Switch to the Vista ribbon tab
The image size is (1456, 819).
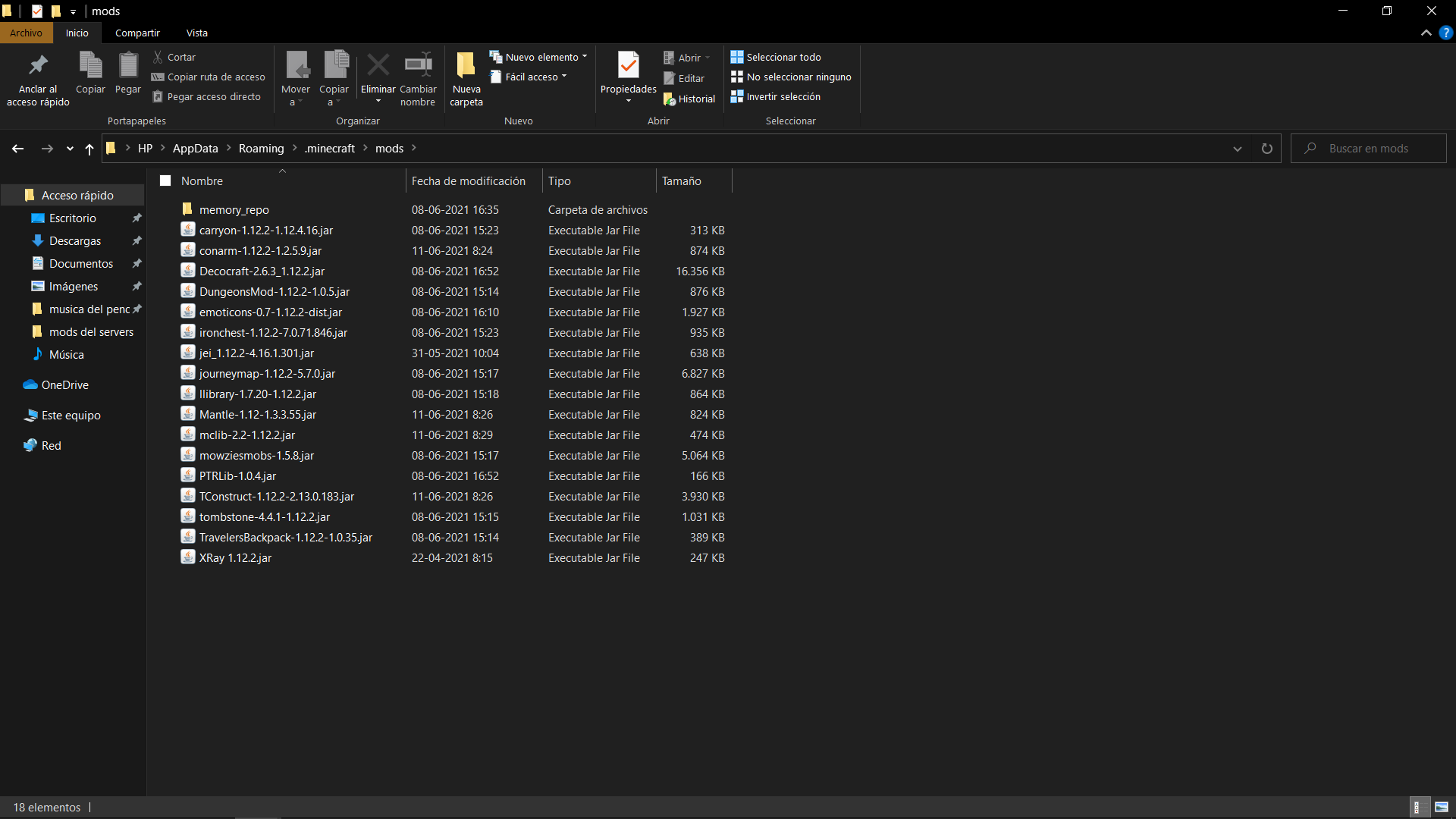[196, 33]
